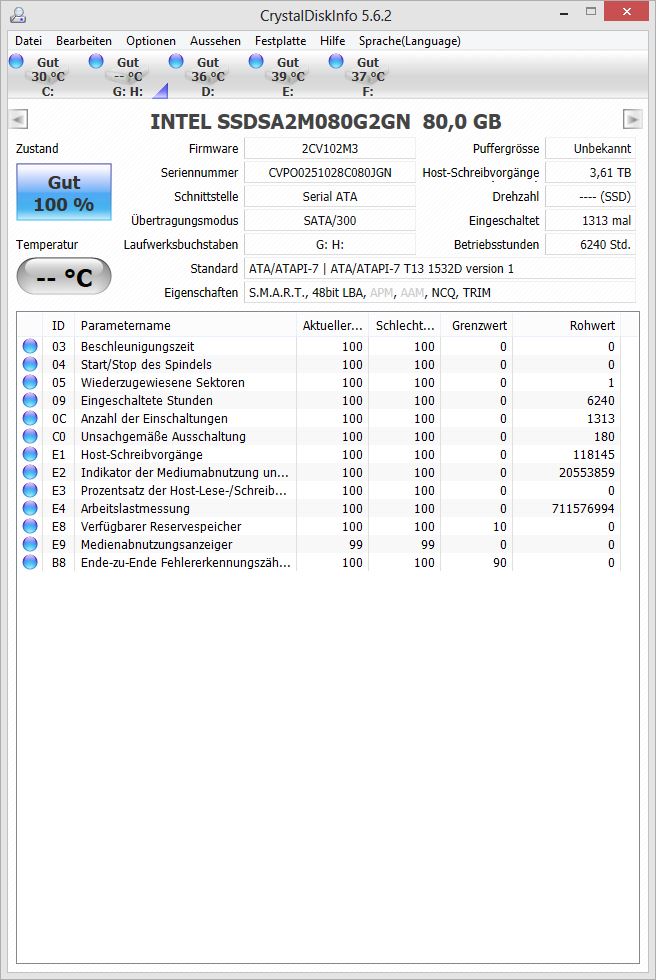Open the Datei menu

[x=28, y=41]
